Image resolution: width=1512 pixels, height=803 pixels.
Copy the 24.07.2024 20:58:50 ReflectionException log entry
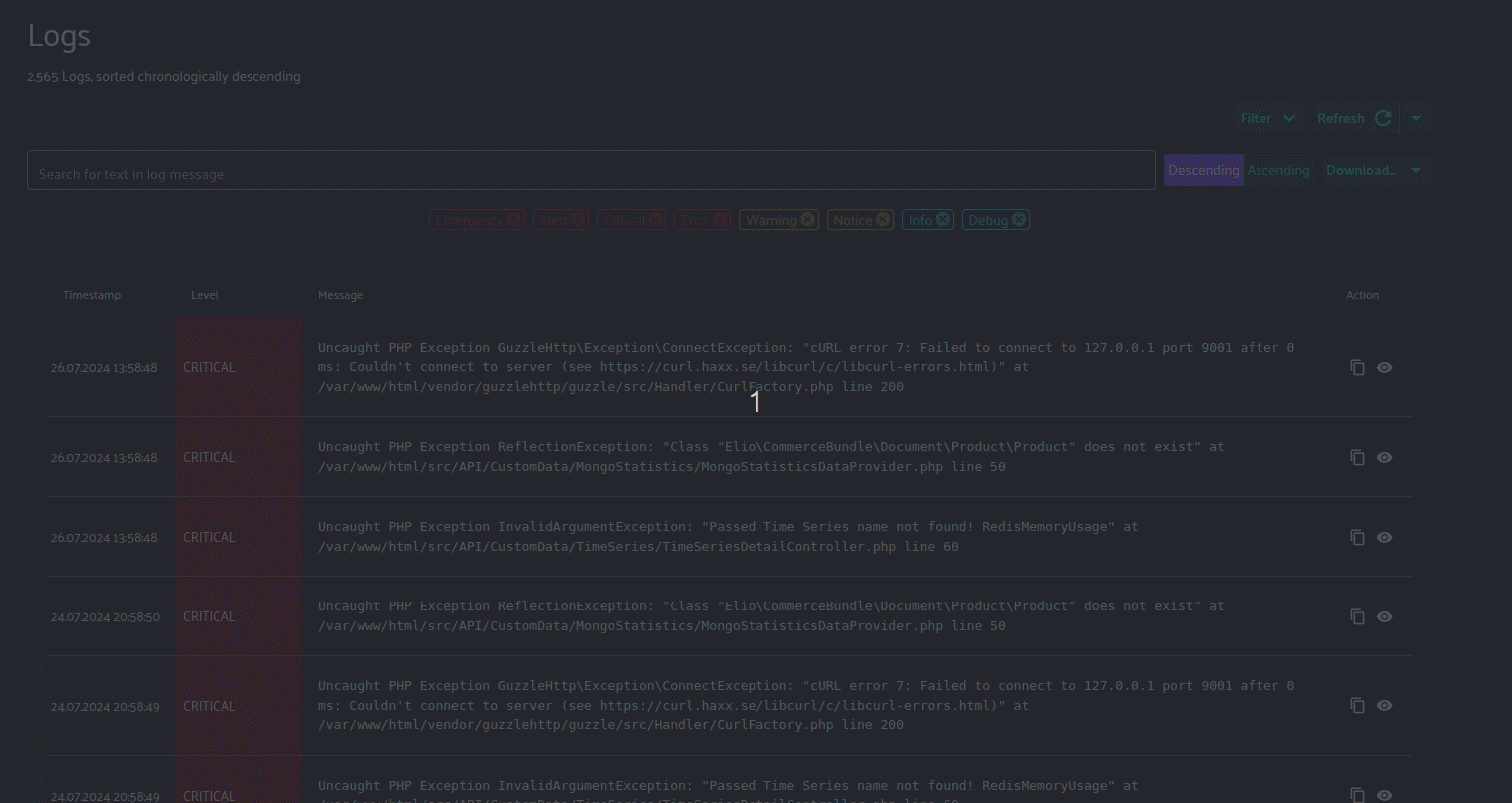pyautogui.click(x=1357, y=616)
